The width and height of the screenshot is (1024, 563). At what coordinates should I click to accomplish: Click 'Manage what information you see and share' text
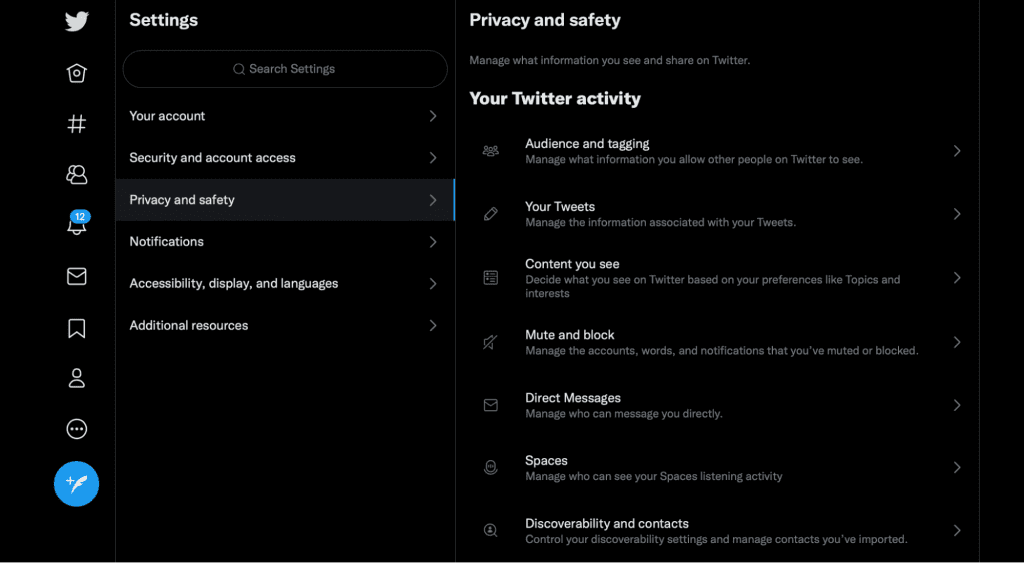pyautogui.click(x=610, y=61)
